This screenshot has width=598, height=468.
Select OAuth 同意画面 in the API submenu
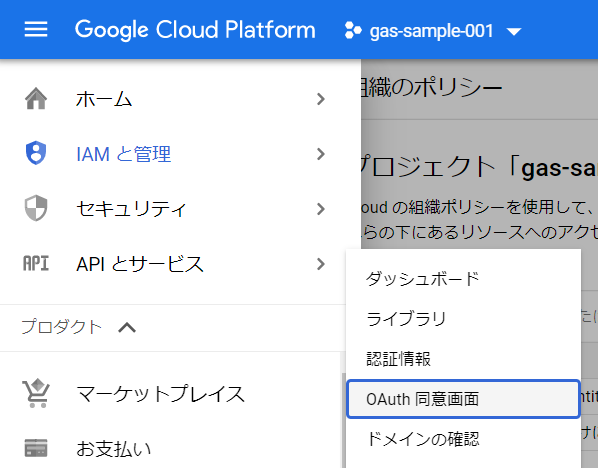[463, 399]
